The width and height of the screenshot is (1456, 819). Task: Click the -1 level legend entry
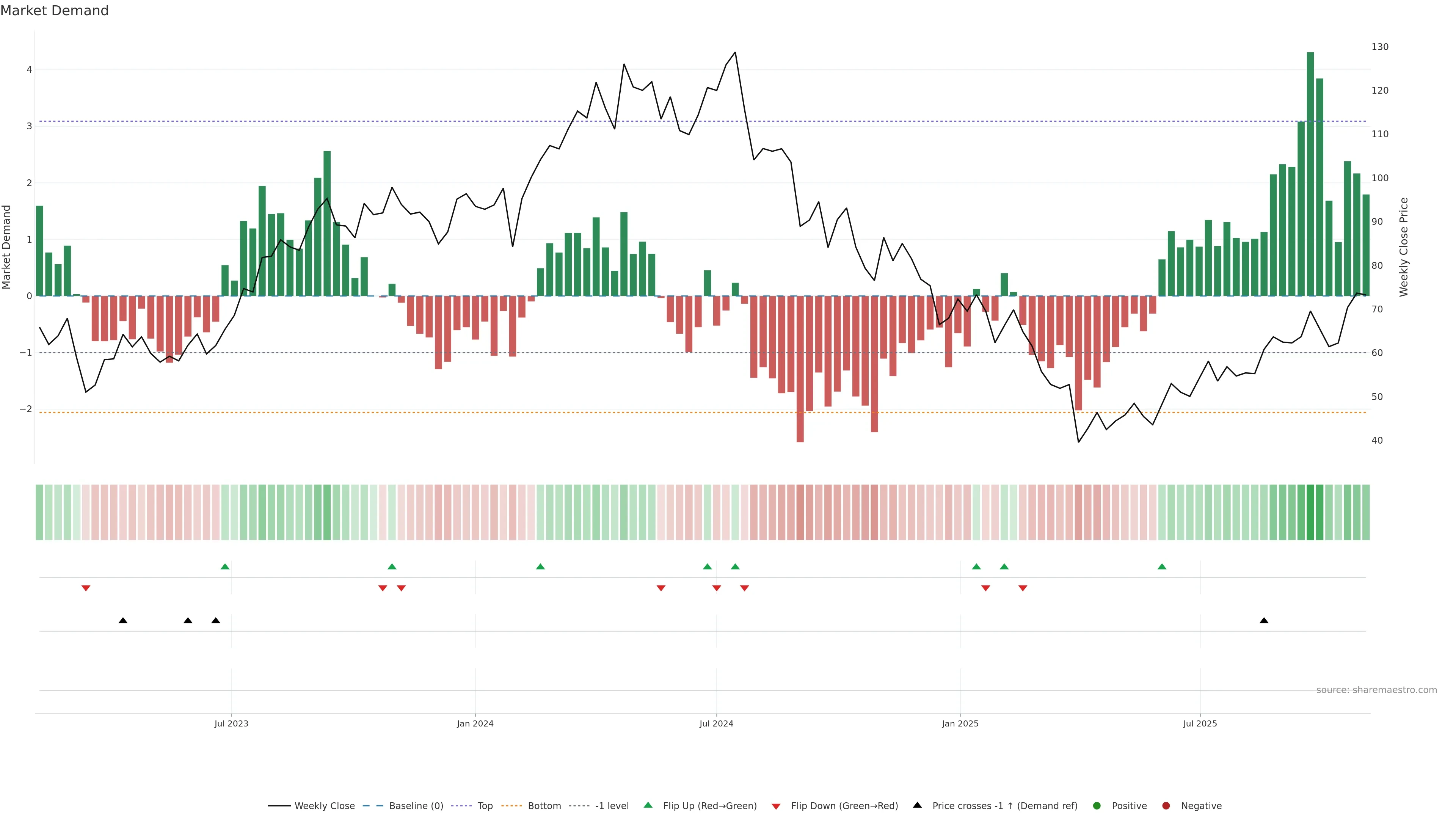click(612, 806)
